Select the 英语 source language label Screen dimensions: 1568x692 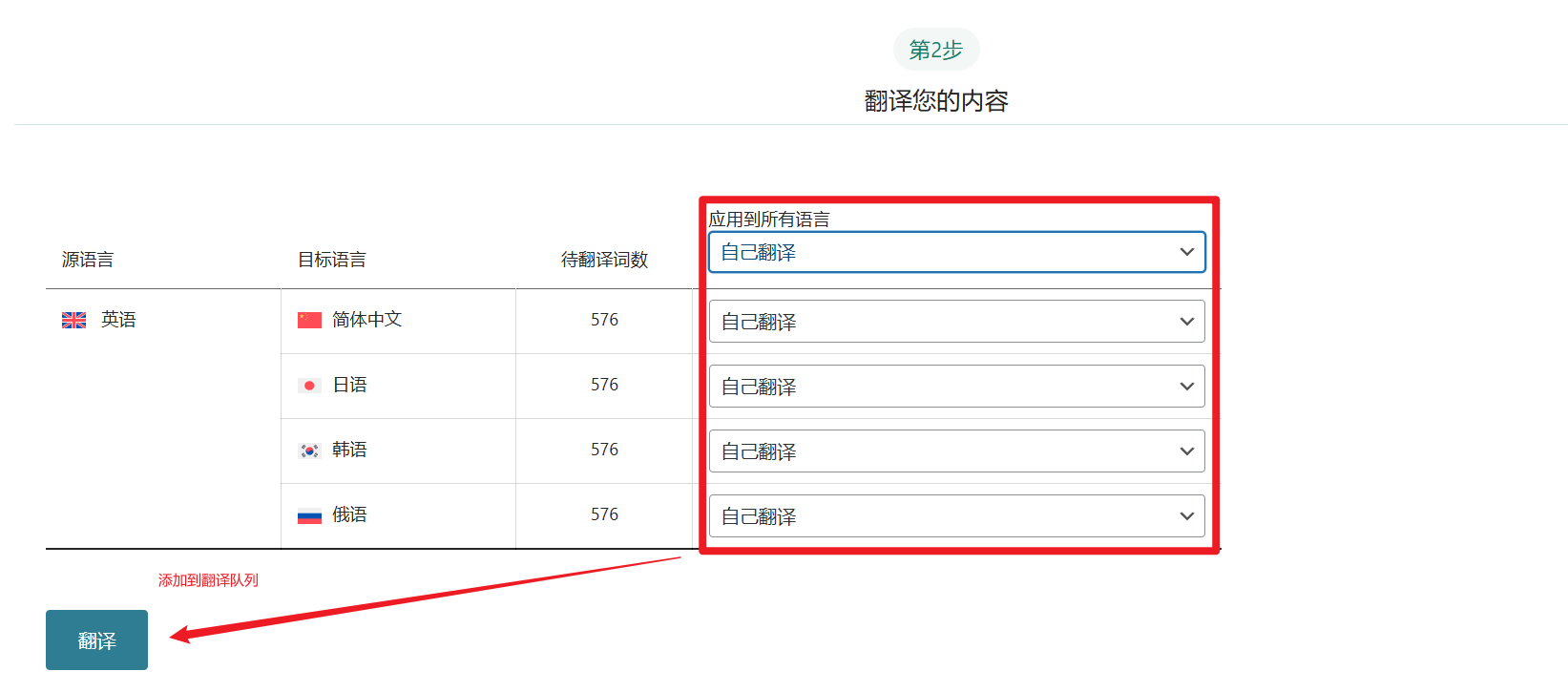point(118,320)
